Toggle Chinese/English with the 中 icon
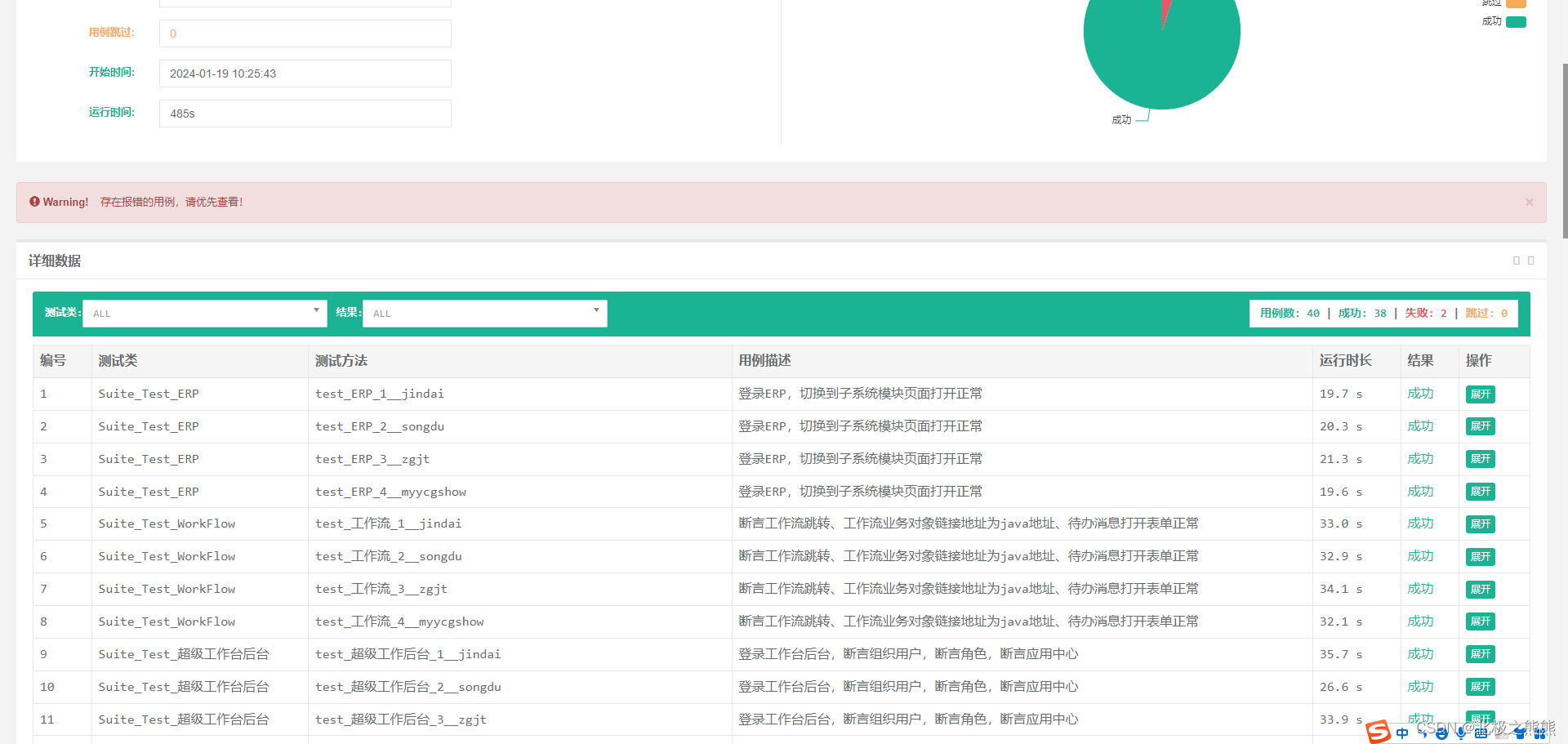The image size is (1568, 744). [1402, 733]
